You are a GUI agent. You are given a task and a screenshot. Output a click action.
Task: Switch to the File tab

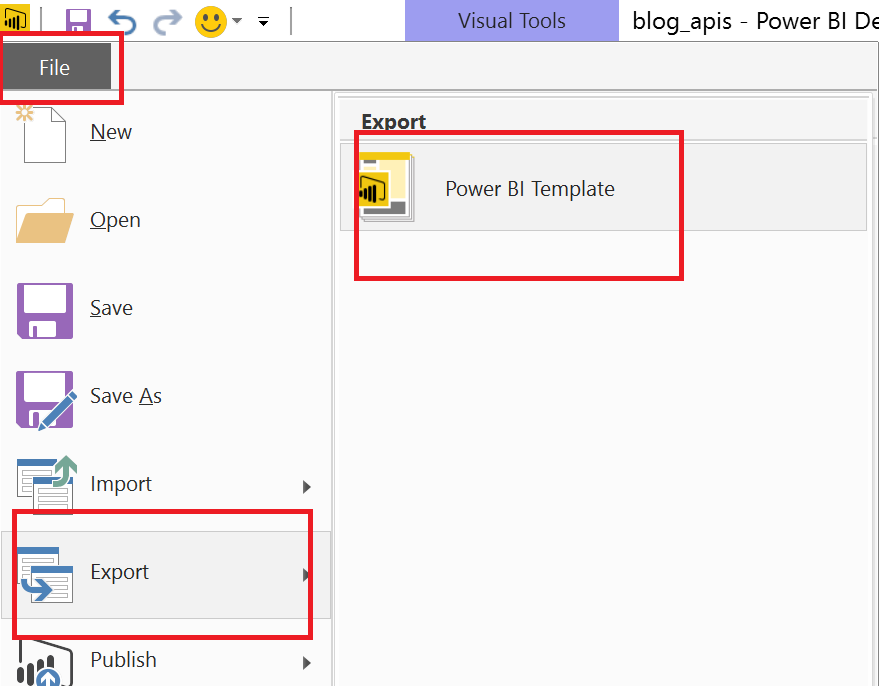(x=55, y=68)
